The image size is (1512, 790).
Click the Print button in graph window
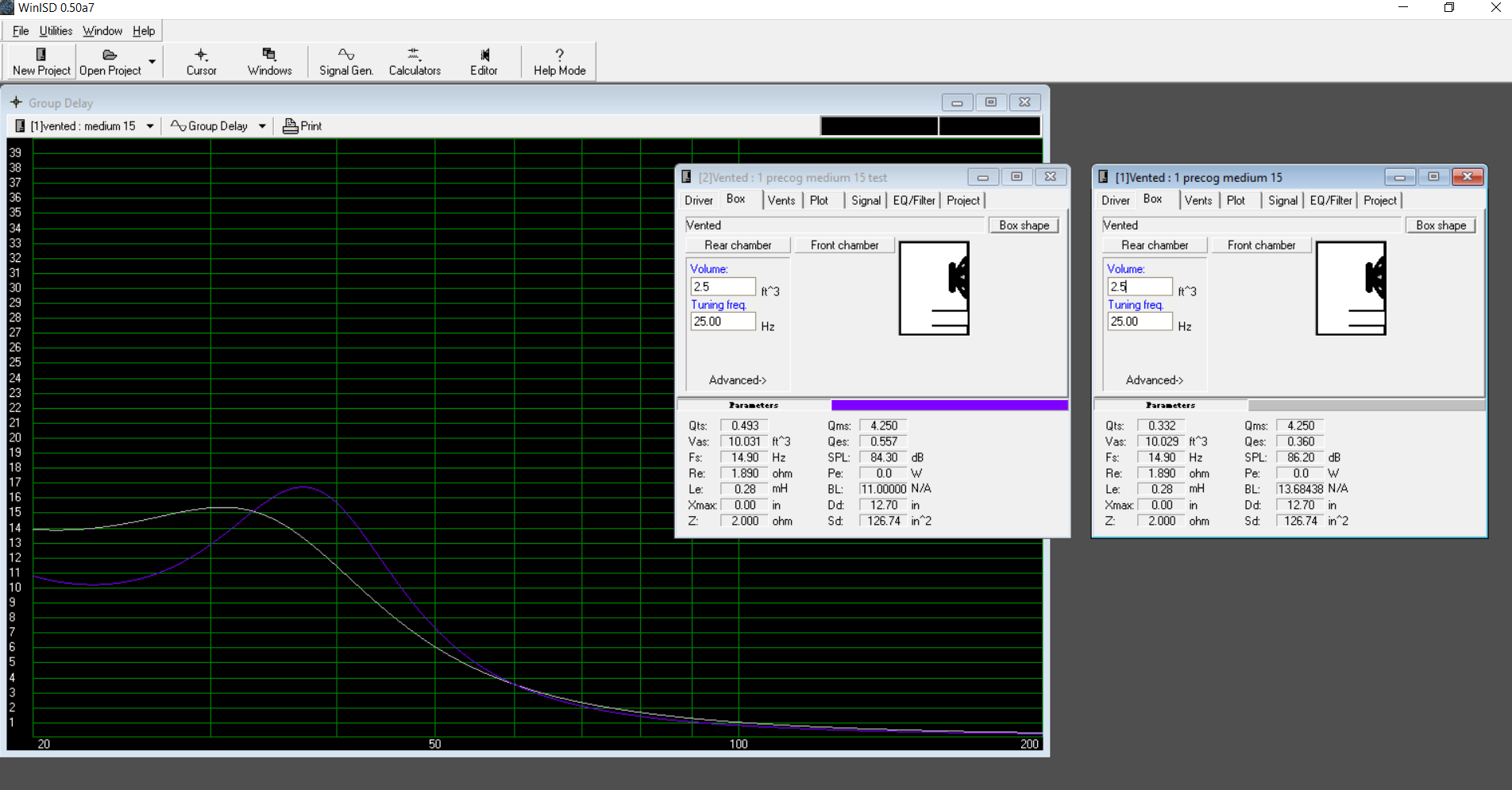pyautogui.click(x=303, y=126)
